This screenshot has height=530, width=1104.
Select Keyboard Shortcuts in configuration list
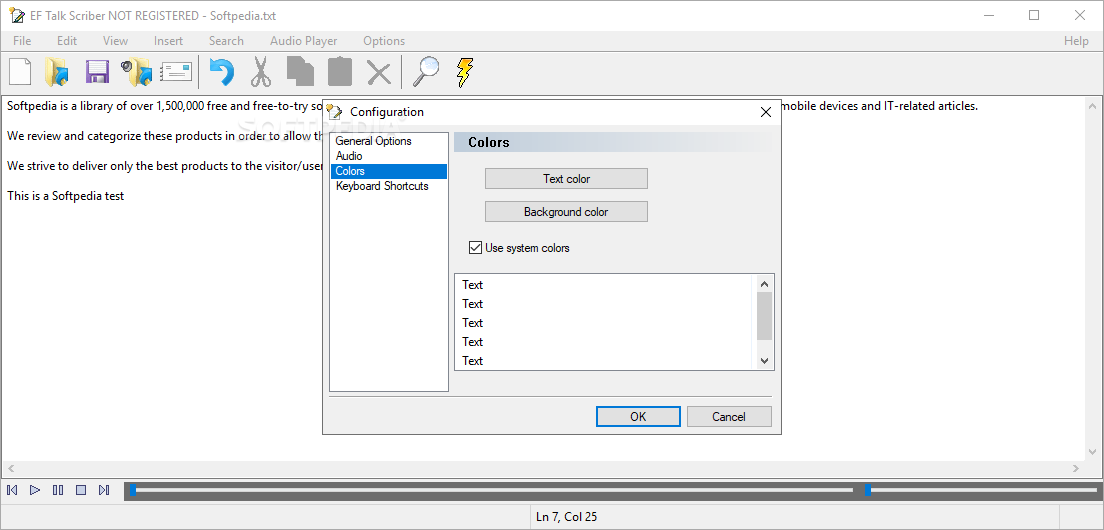(389, 186)
